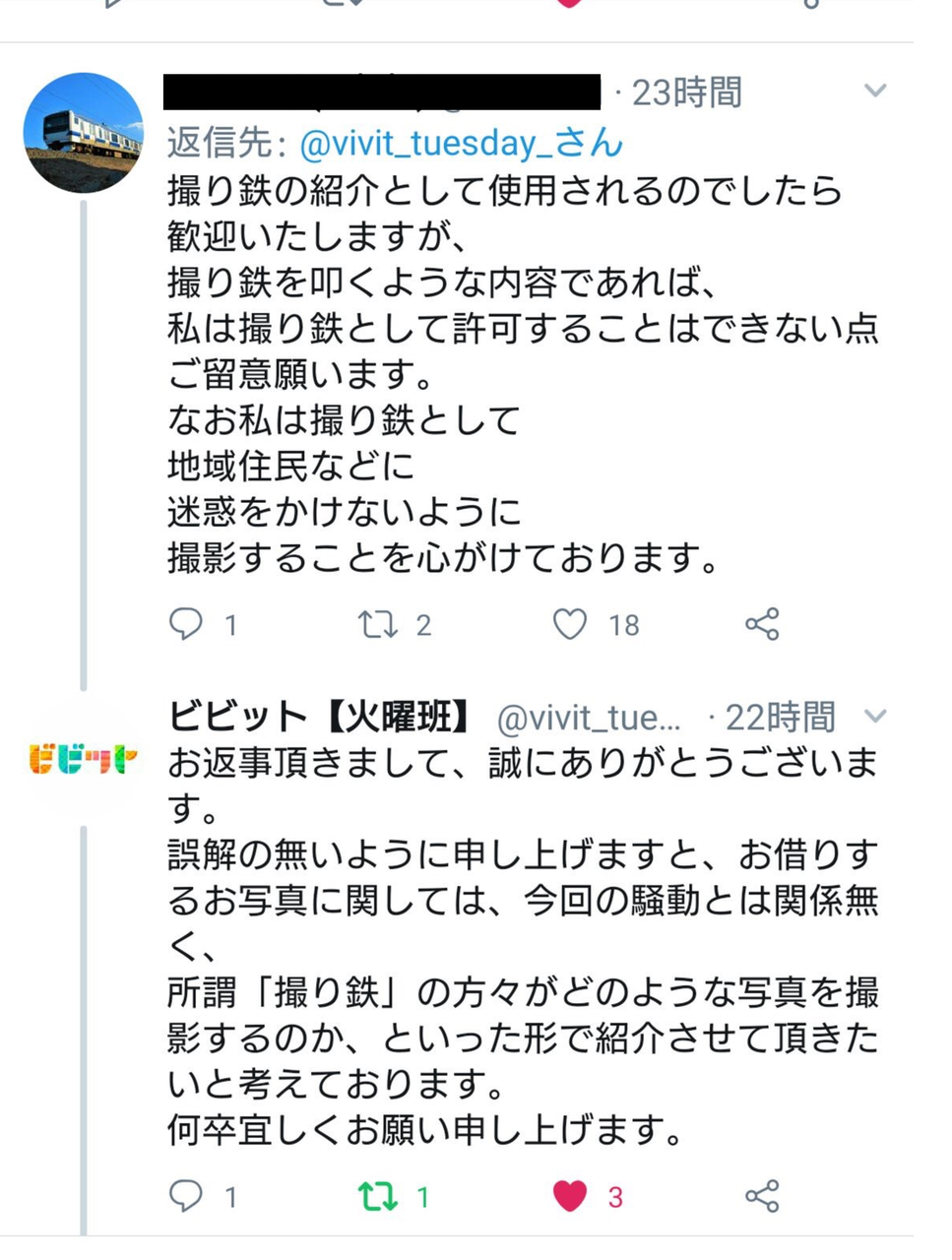Open the 23時間 timestamp of the first tweet

[x=686, y=93]
